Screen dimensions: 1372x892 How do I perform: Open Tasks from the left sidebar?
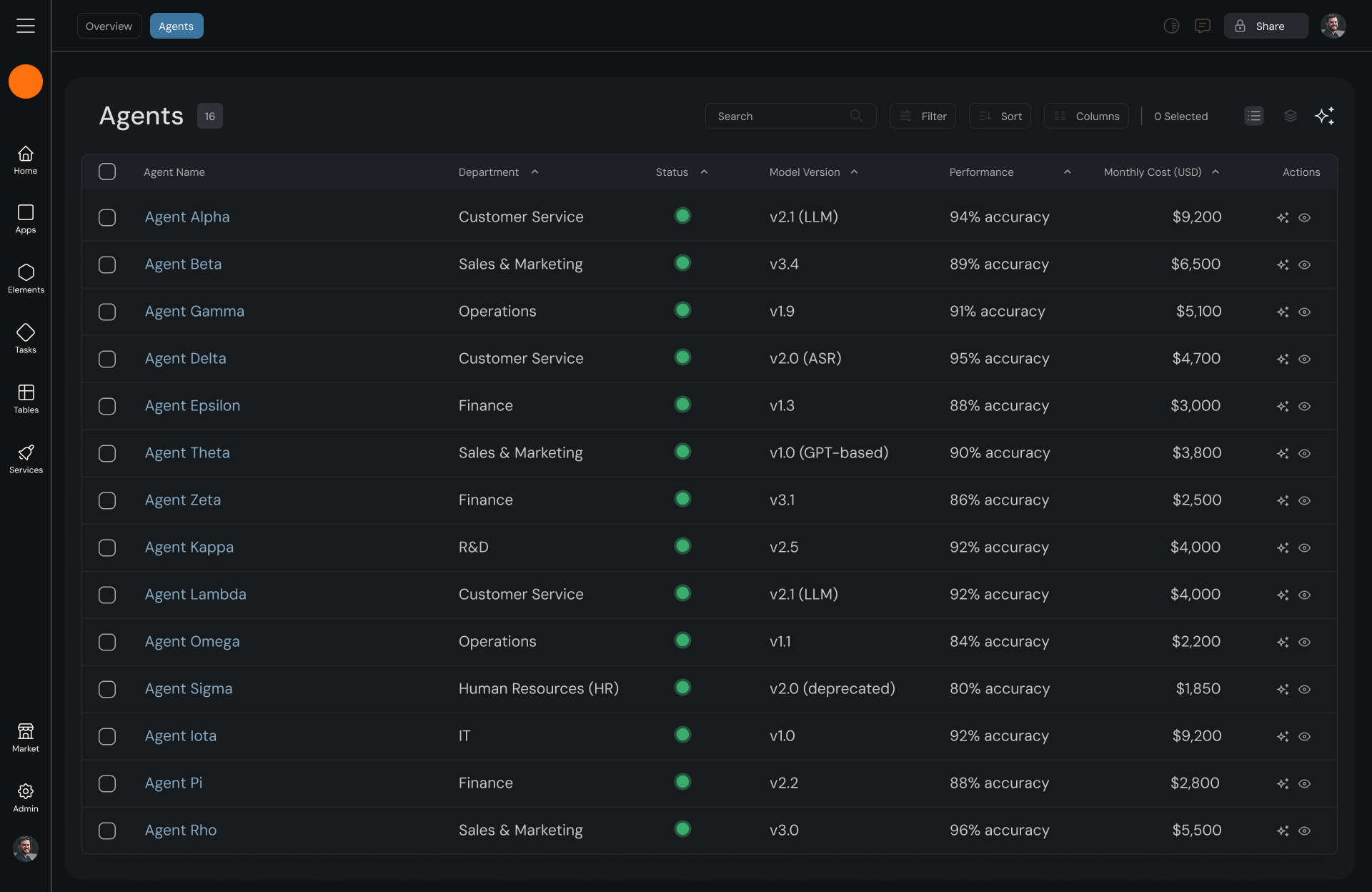pos(26,338)
